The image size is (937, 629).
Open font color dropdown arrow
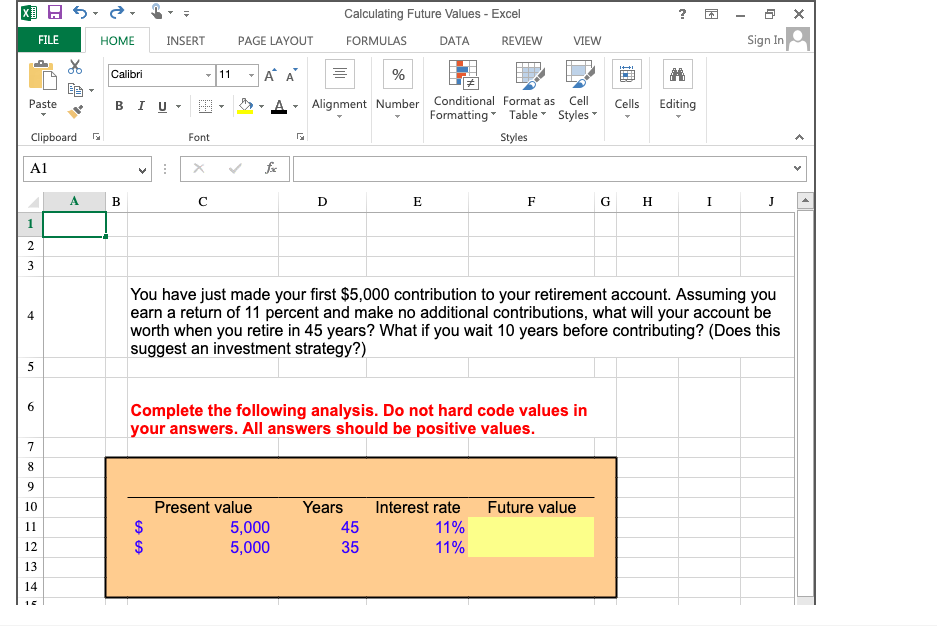coord(295,107)
